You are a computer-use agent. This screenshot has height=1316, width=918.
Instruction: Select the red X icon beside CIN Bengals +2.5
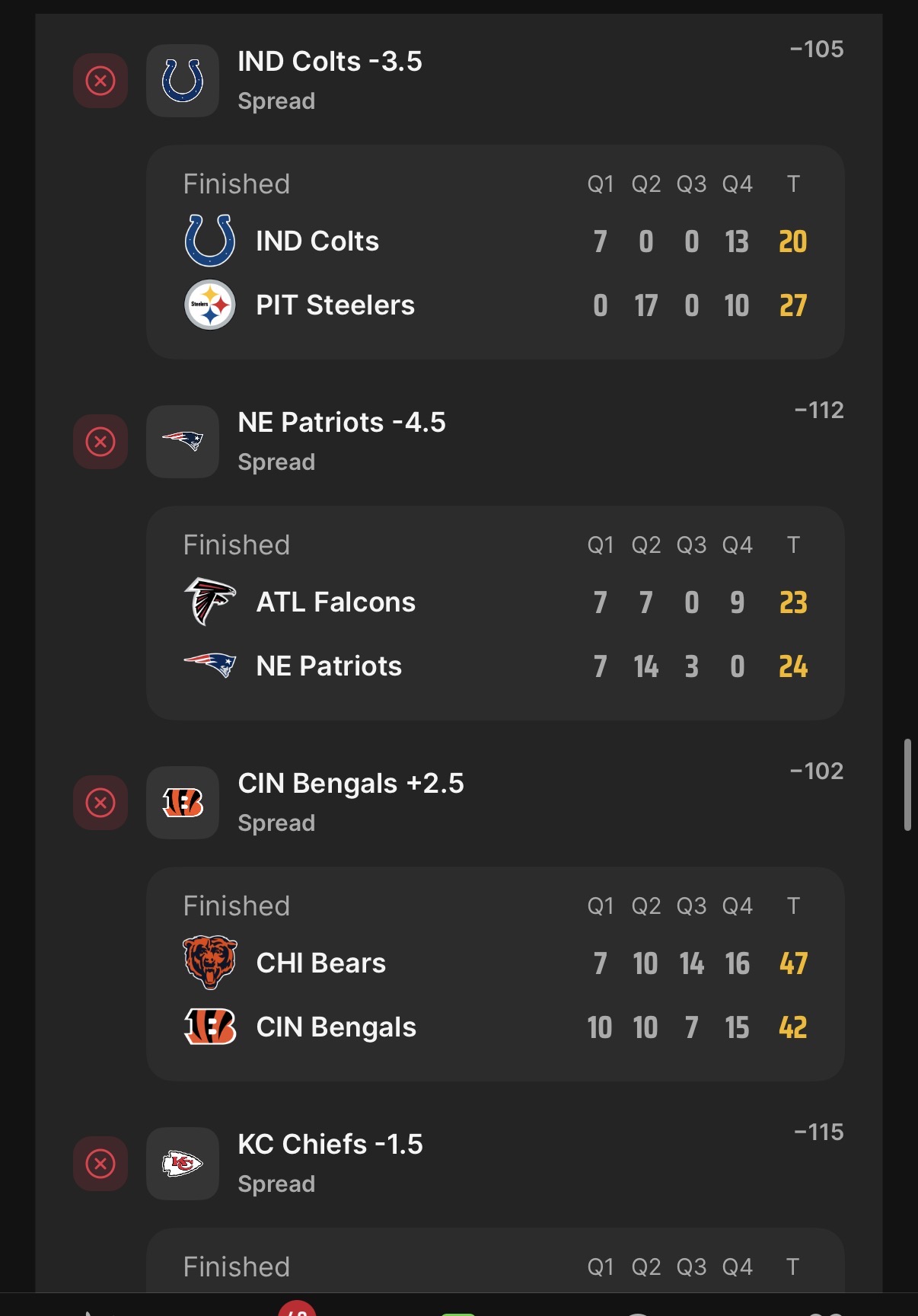pos(100,803)
